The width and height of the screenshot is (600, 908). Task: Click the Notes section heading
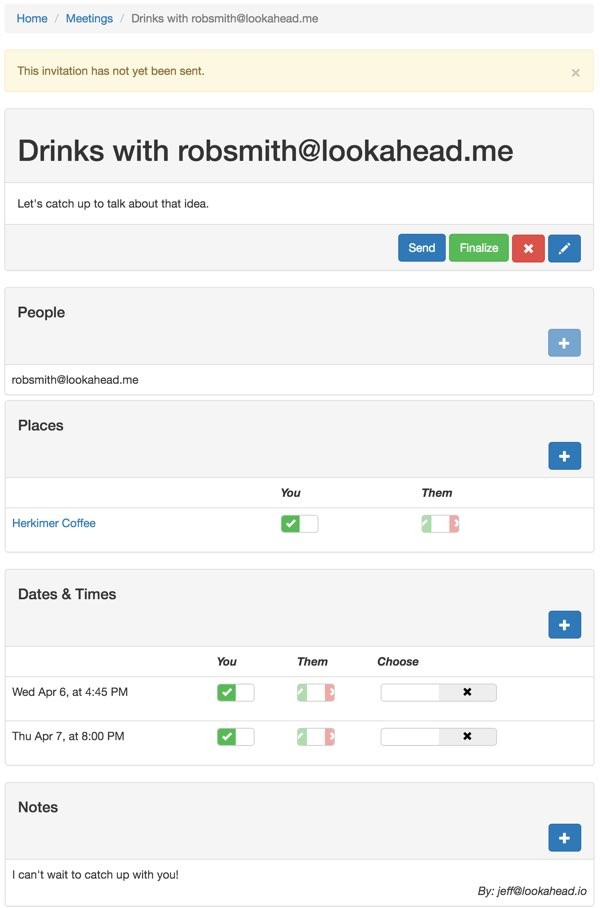(38, 807)
